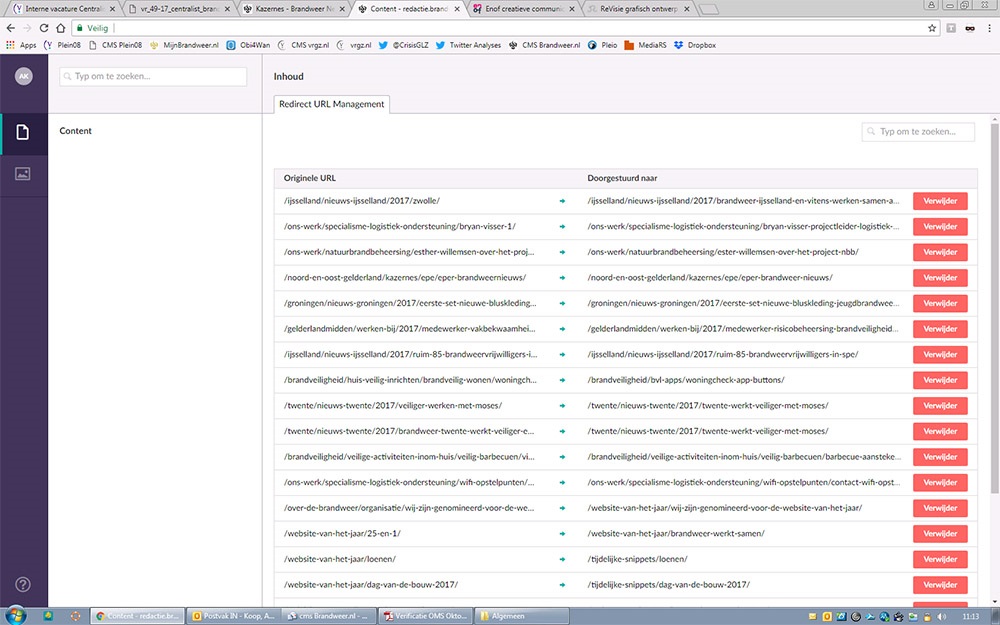The image size is (1000, 625).
Task: Open the AK user avatar menu
Action: pos(23,76)
